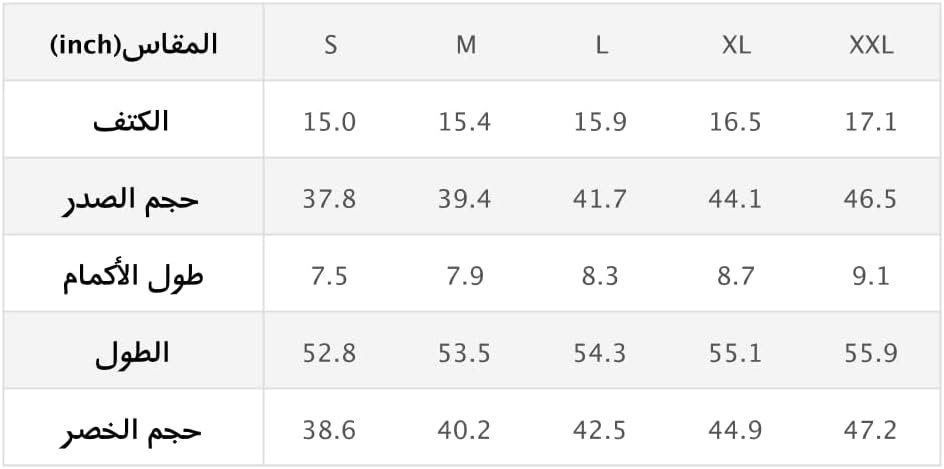The image size is (944, 469).
Task: Click the shoulder value 15.0 for size S
Action: (x=330, y=122)
